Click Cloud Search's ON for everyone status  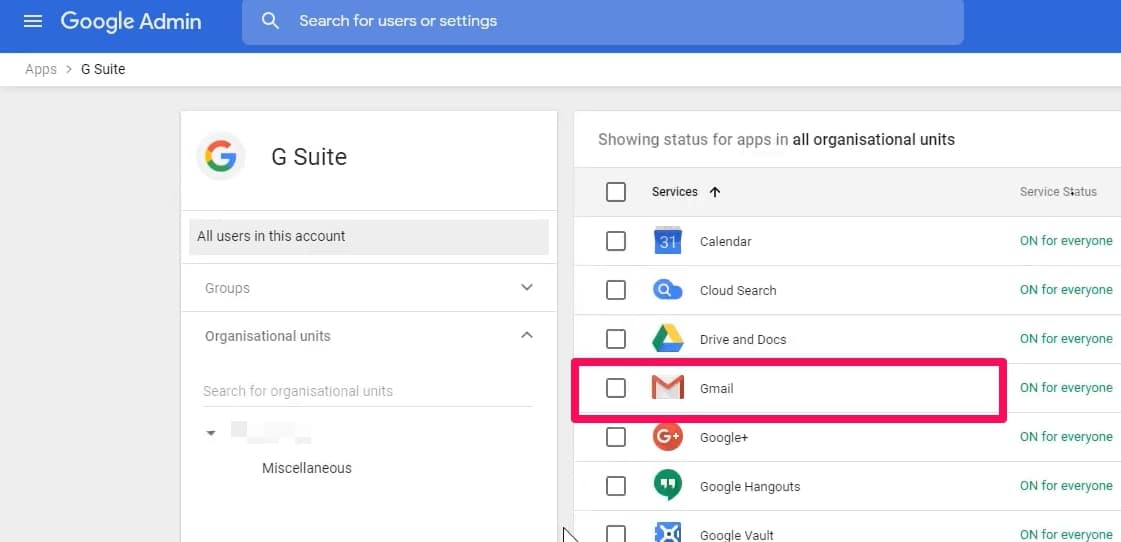point(1066,290)
